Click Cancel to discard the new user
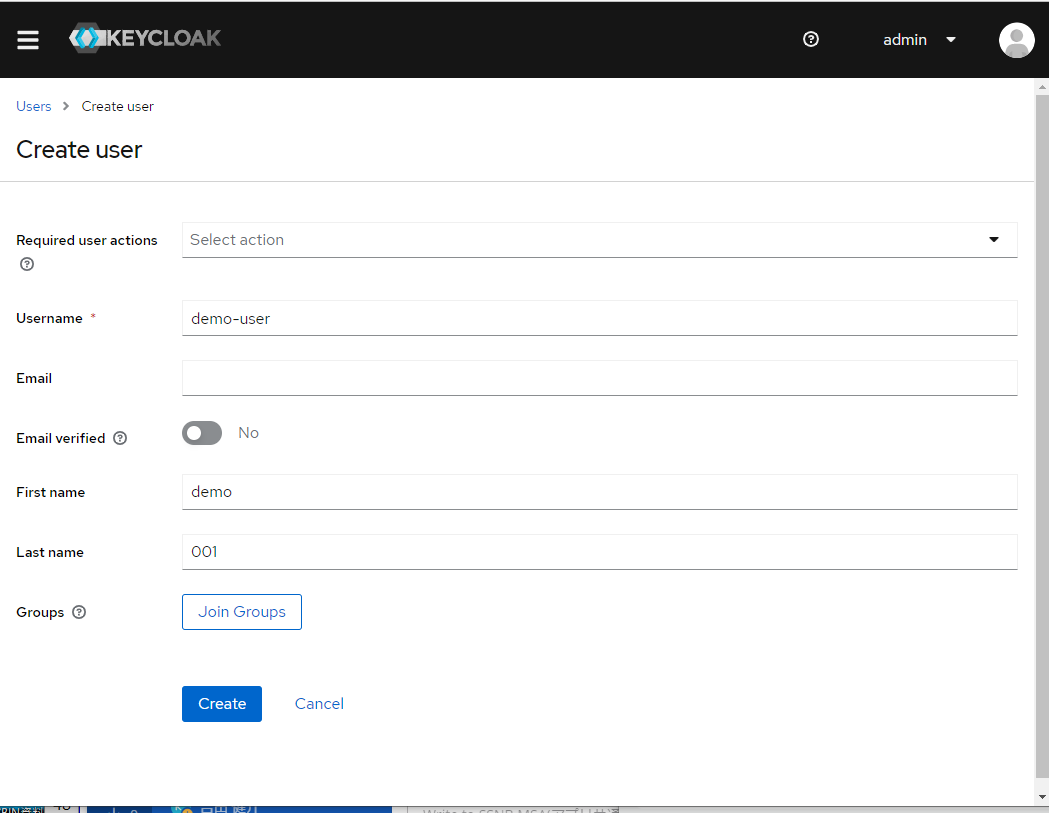The height and width of the screenshot is (813, 1049). click(x=319, y=703)
